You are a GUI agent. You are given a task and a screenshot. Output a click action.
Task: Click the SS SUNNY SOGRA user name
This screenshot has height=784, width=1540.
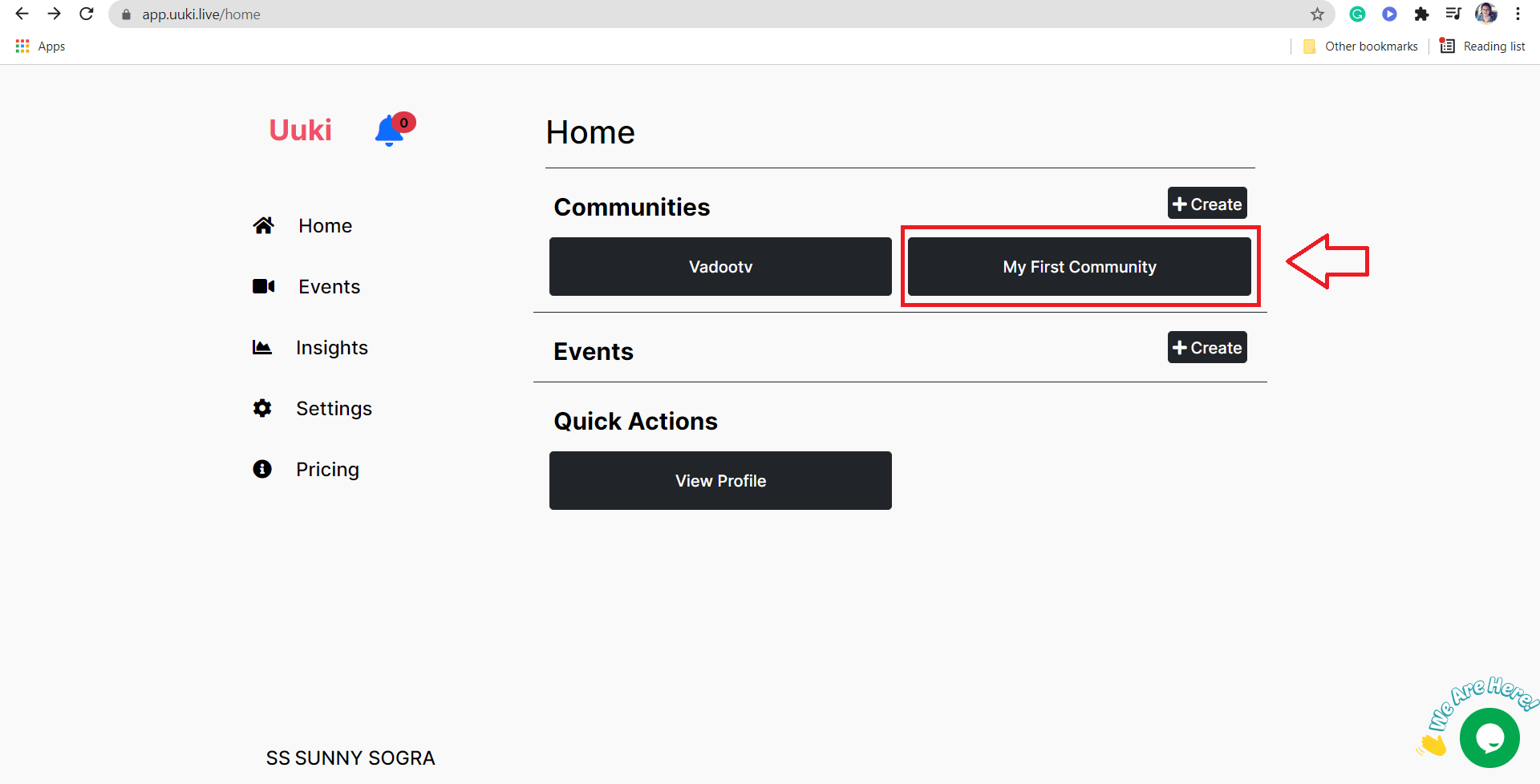click(351, 758)
